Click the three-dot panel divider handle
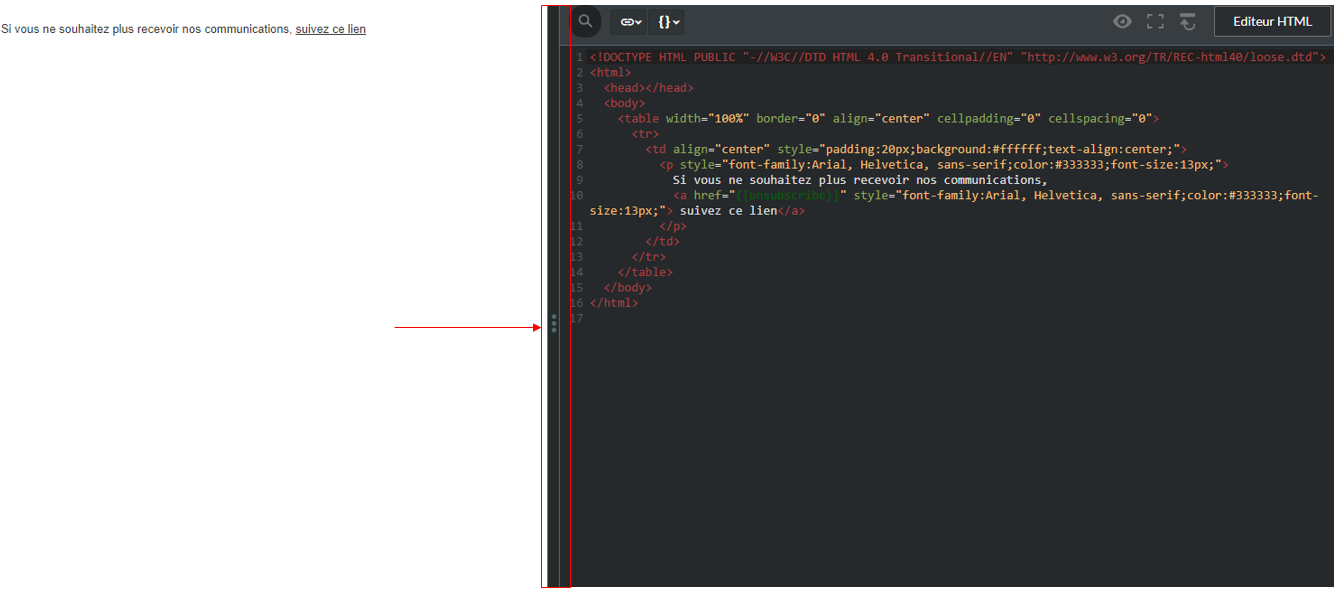This screenshot has width=1334, height=589. pyautogui.click(x=554, y=324)
